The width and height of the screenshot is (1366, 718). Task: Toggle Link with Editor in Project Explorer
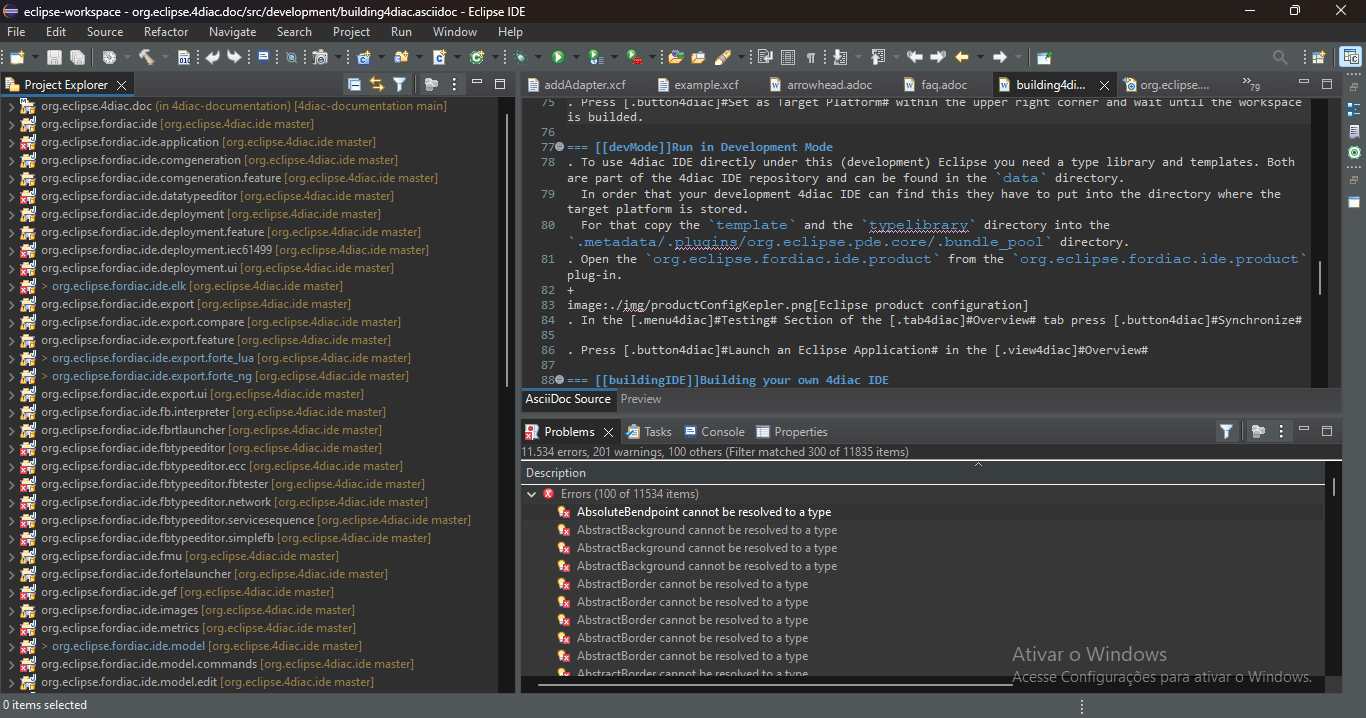tap(377, 85)
